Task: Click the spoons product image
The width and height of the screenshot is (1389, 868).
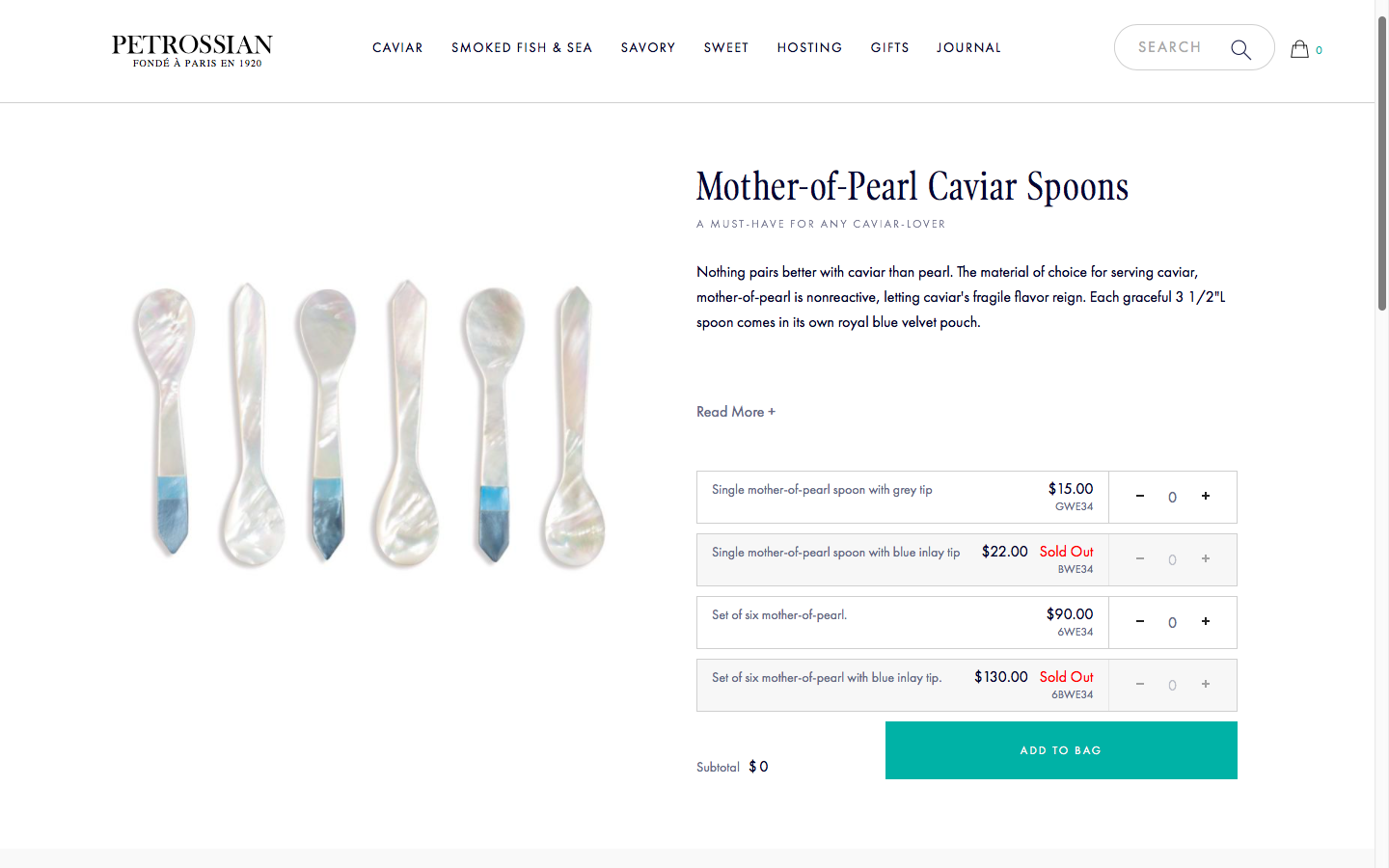Action: [x=371, y=424]
